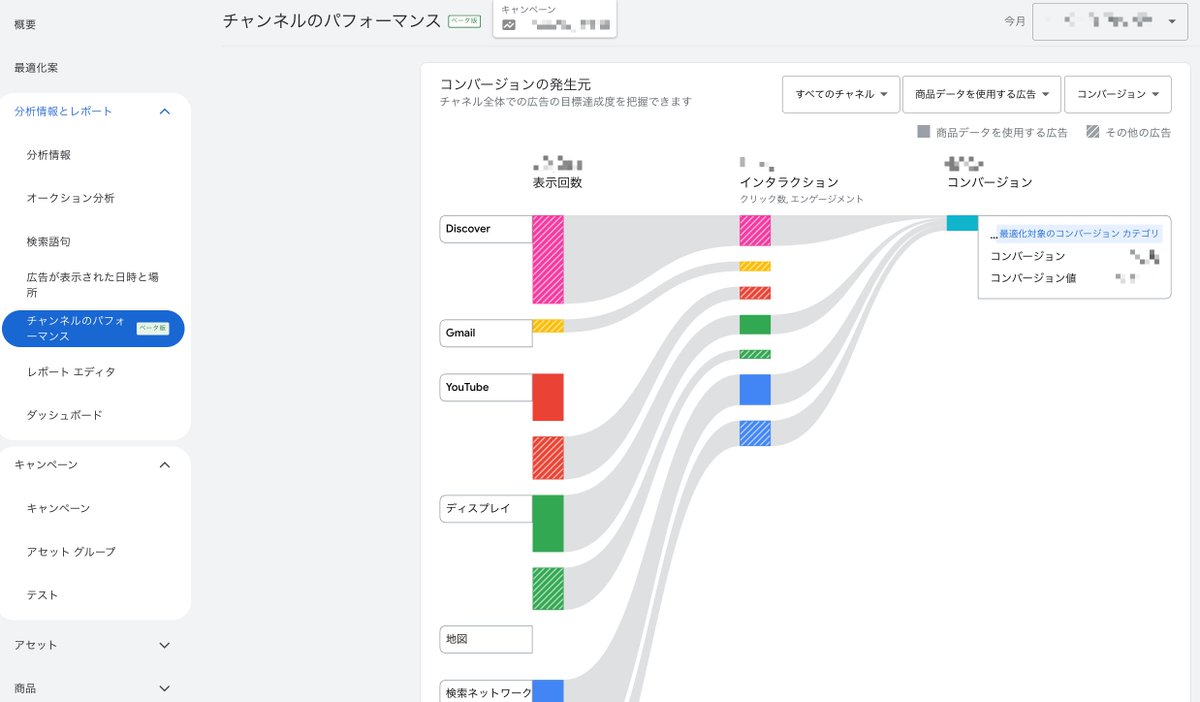The width and height of the screenshot is (1200, 702).
Task: Open the すべてのチャネル dropdown
Action: pos(841,94)
